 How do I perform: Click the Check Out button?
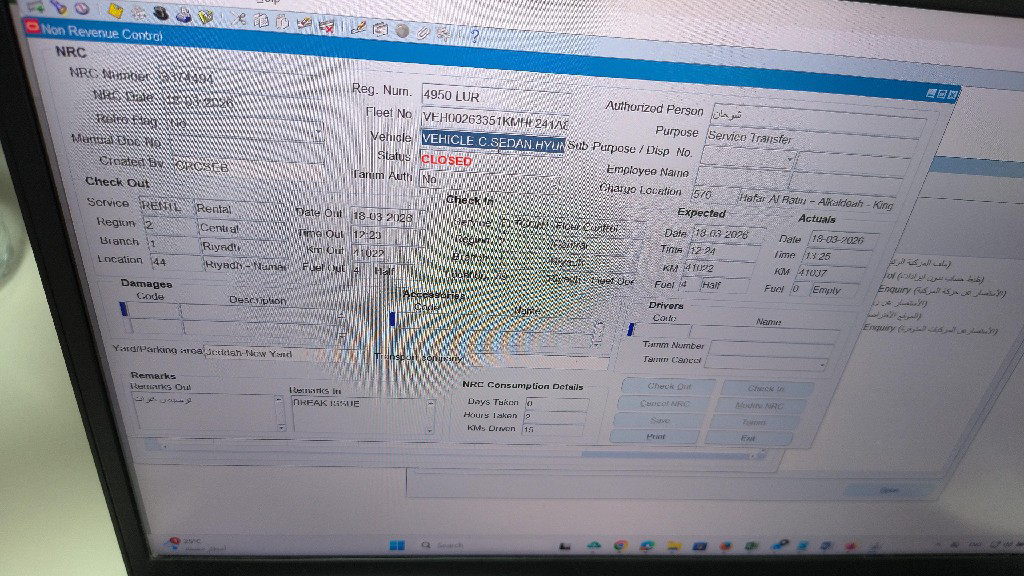pos(668,386)
